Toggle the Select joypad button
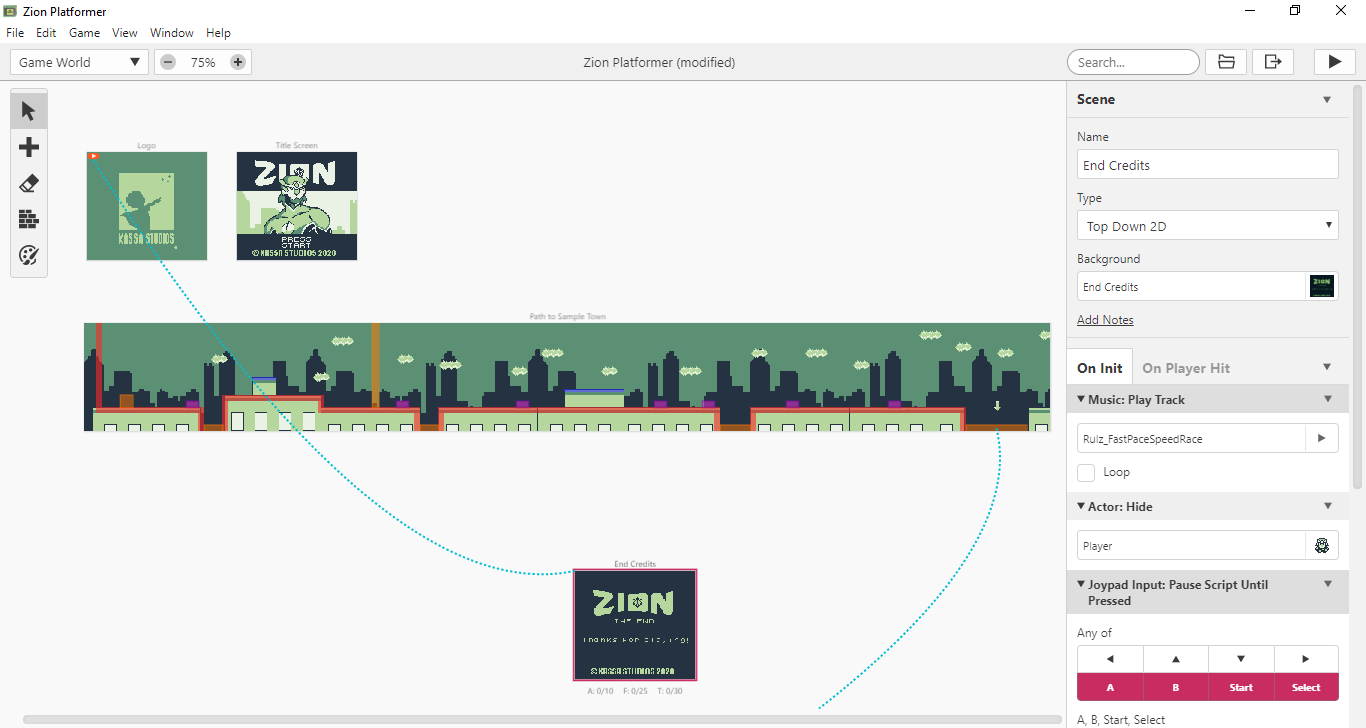This screenshot has height=728, width=1366. [1306, 687]
